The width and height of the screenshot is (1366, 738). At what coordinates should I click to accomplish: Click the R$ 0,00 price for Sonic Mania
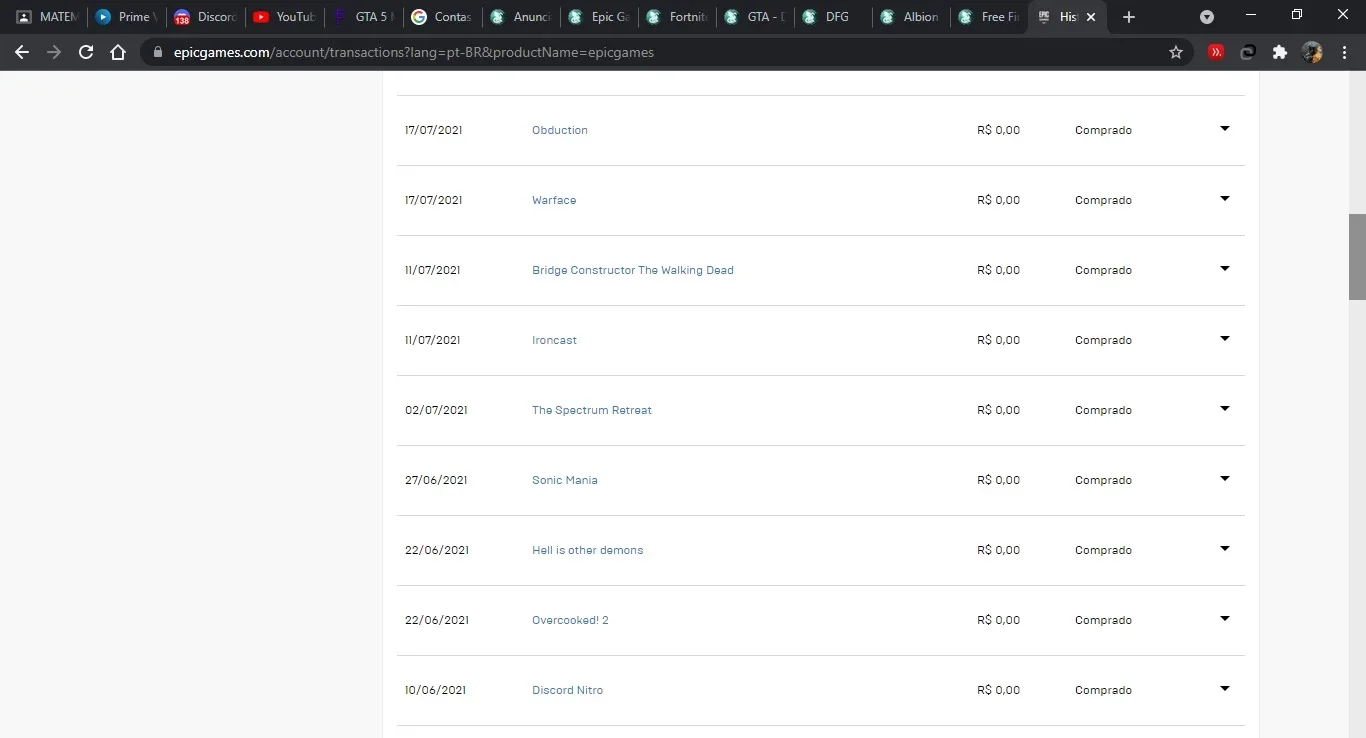pyautogui.click(x=999, y=480)
